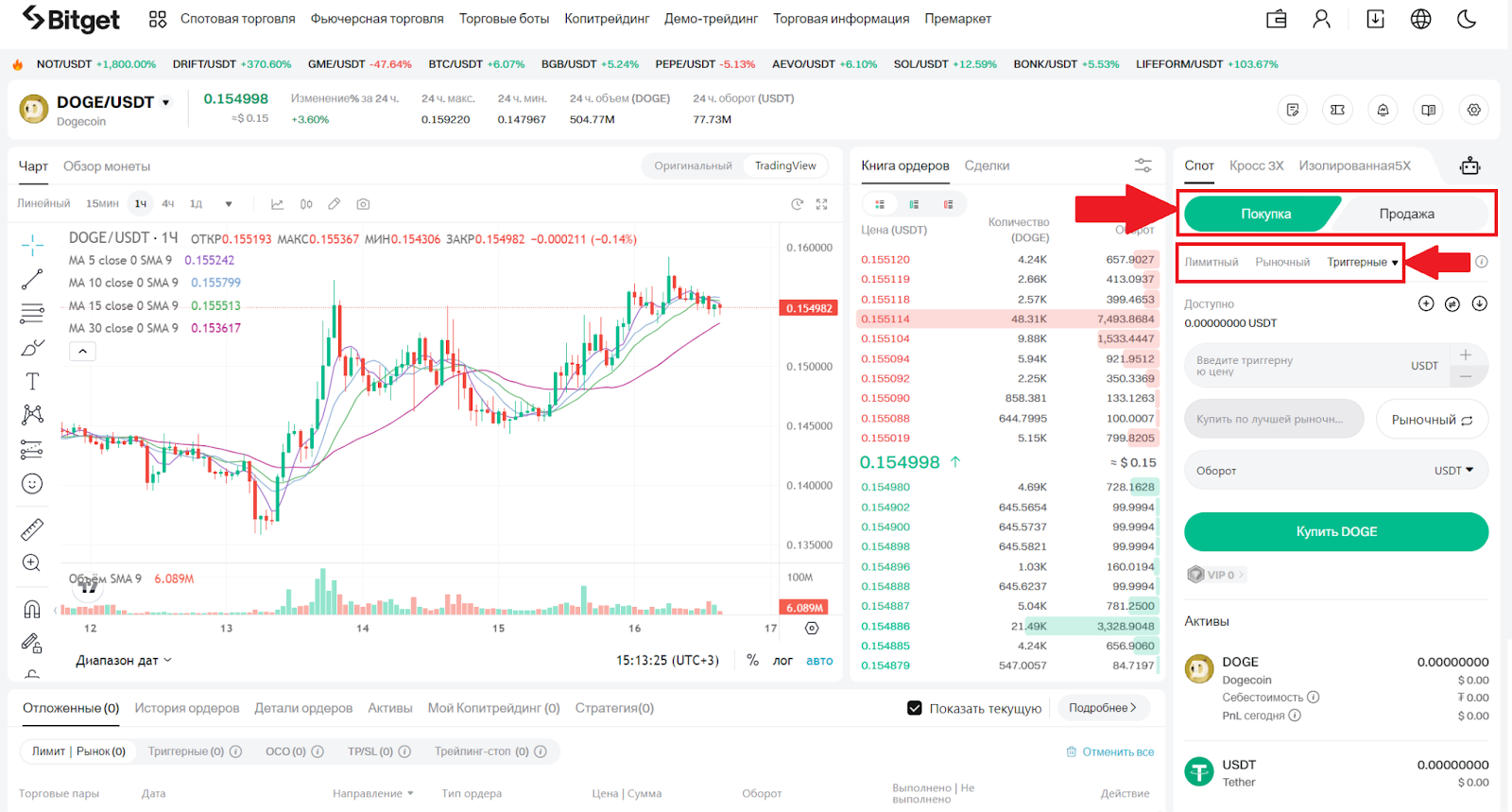Switch chart to TradingView mode

[785, 165]
